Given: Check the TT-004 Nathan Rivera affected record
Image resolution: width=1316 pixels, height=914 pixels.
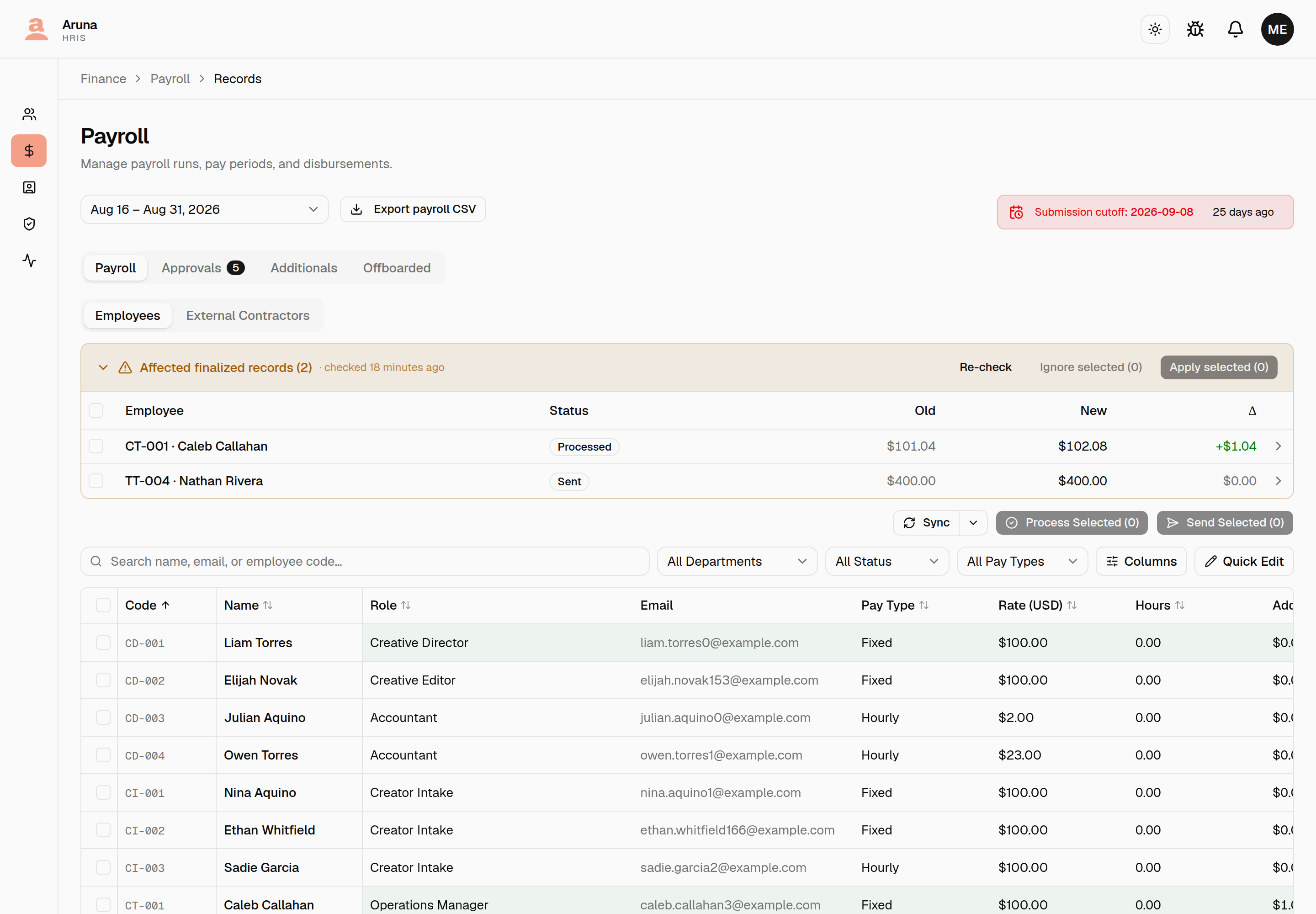Looking at the screenshot, I should pos(96,481).
